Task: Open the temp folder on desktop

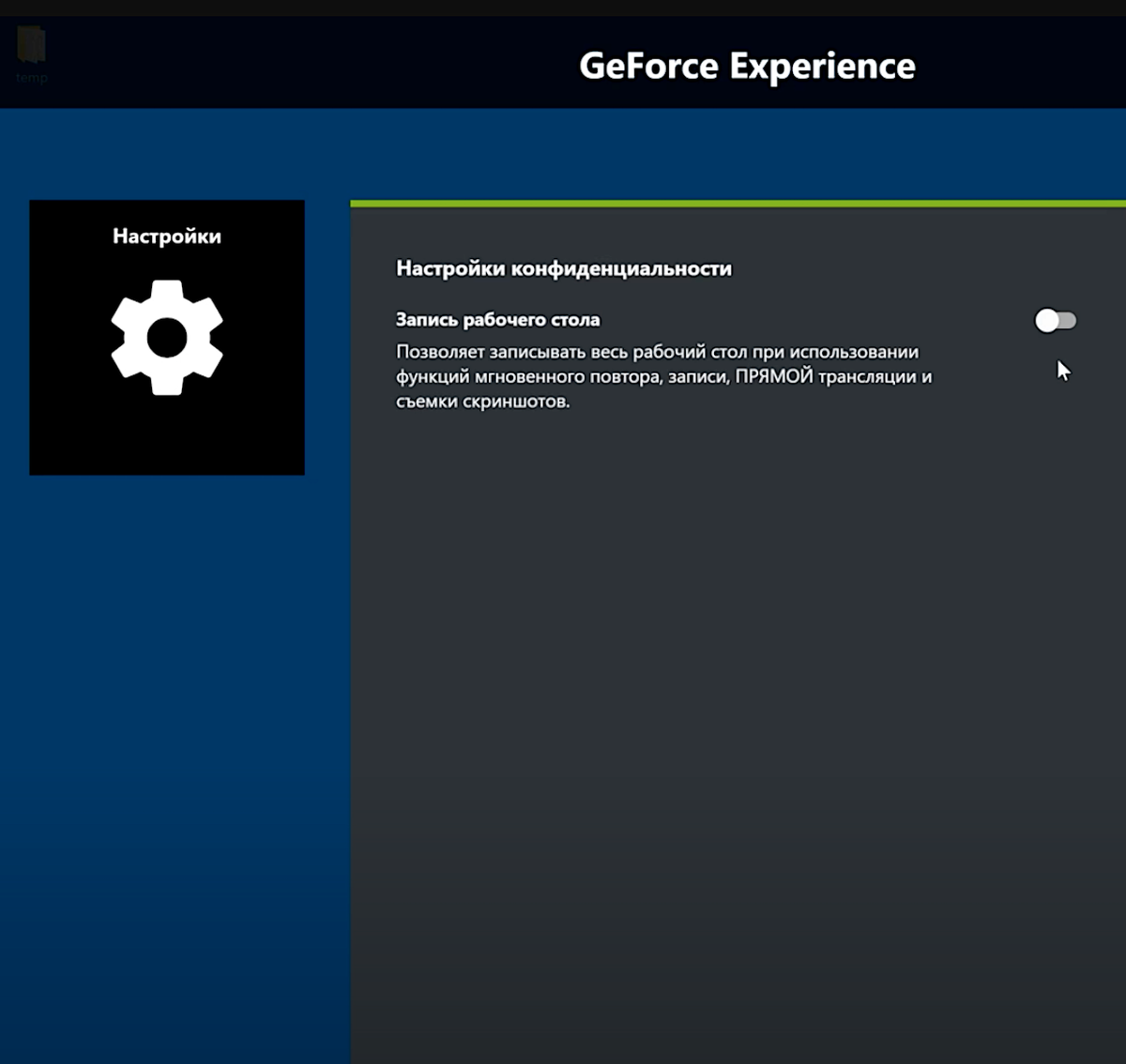Action: [31, 54]
